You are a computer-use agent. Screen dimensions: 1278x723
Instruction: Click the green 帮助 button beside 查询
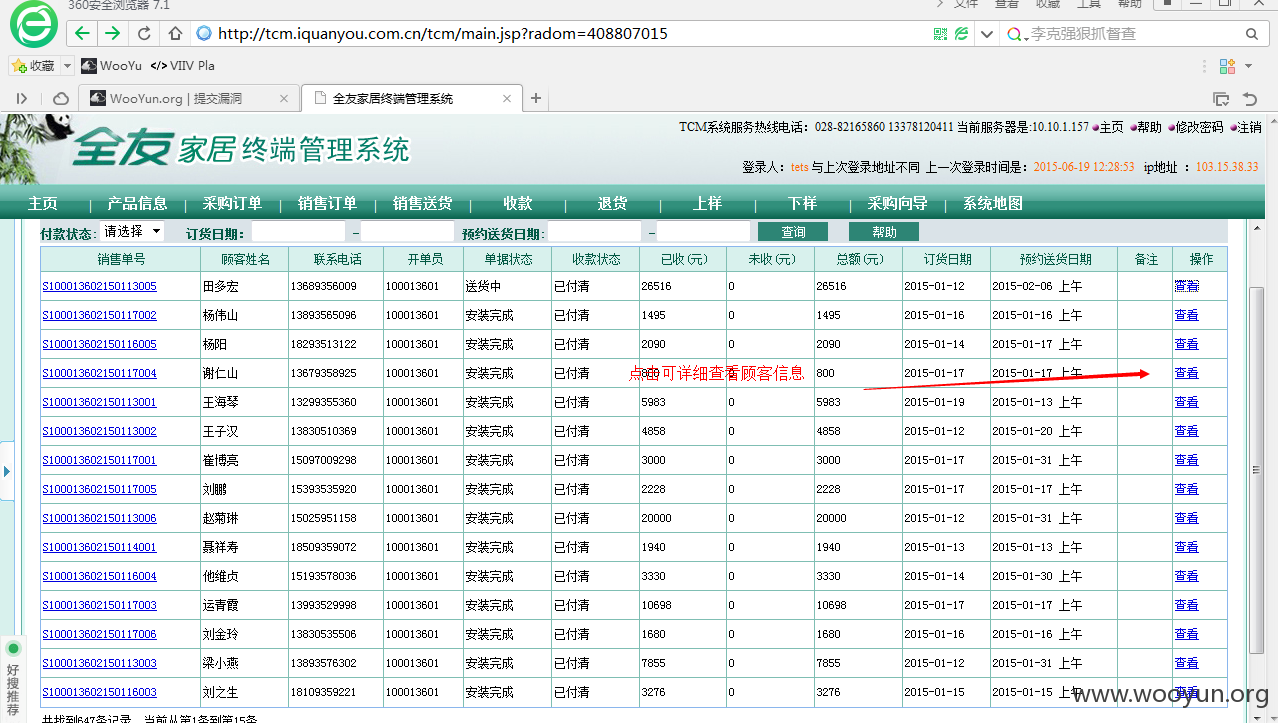pos(884,232)
